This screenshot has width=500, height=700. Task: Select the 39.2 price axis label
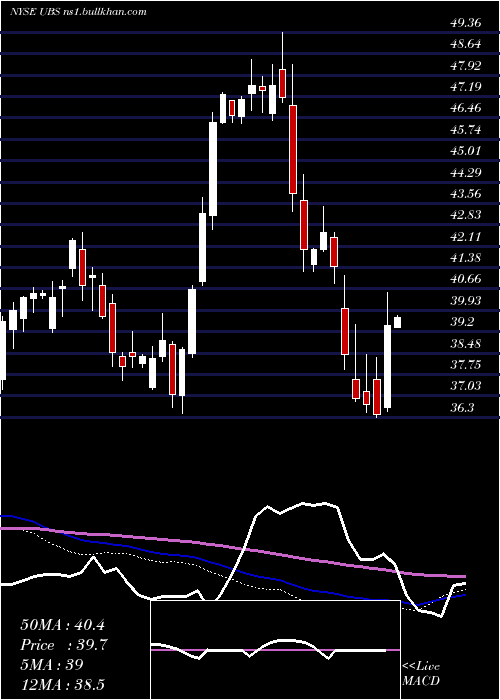[462, 322]
